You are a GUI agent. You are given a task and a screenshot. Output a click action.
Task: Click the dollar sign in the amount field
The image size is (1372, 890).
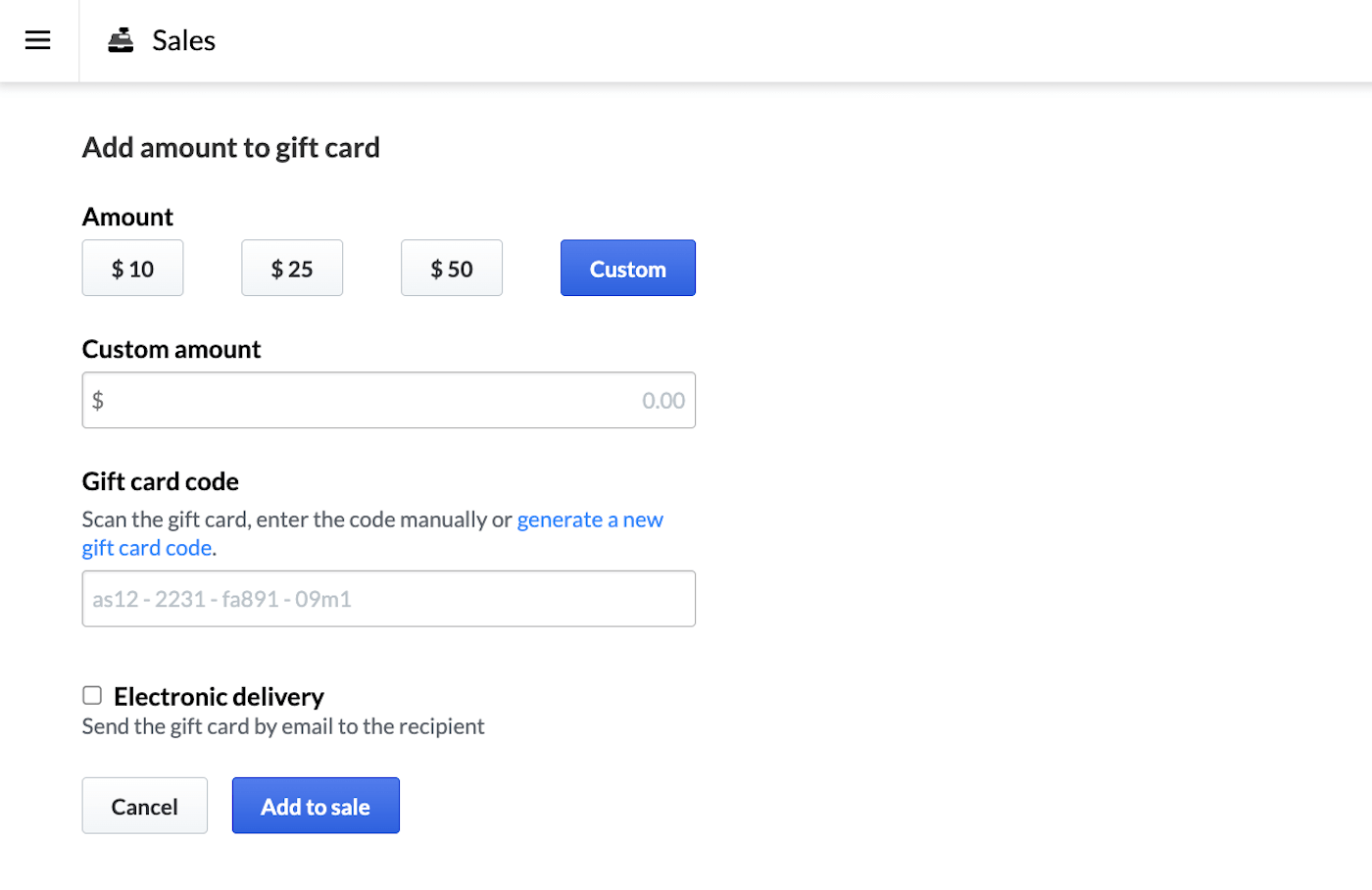[98, 400]
